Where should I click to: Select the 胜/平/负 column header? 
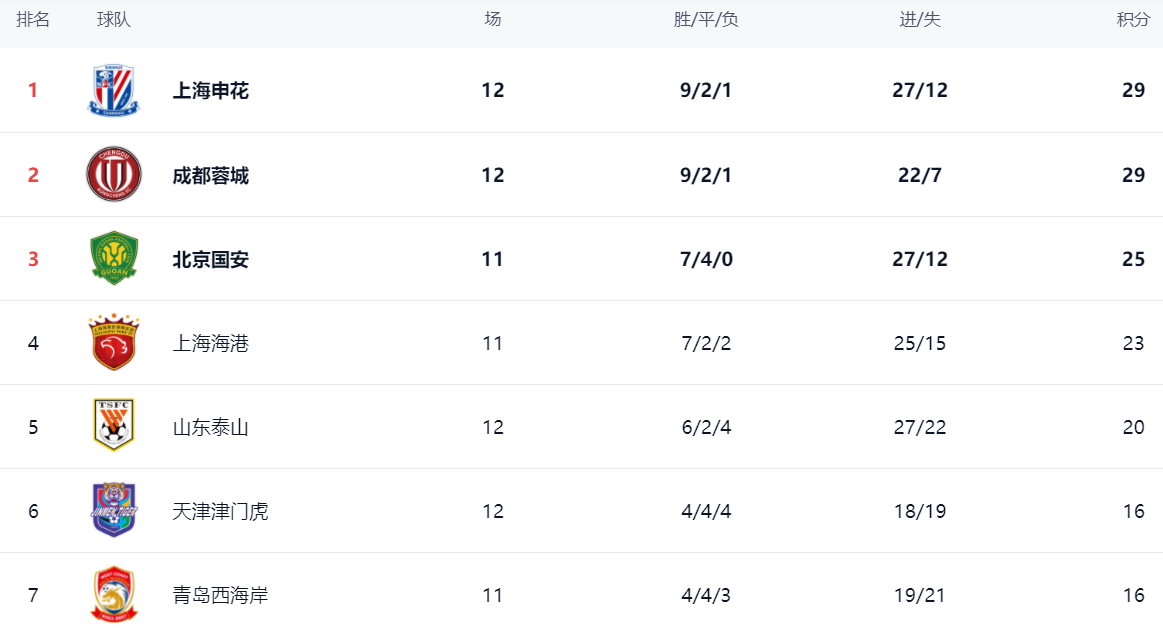coord(706,20)
